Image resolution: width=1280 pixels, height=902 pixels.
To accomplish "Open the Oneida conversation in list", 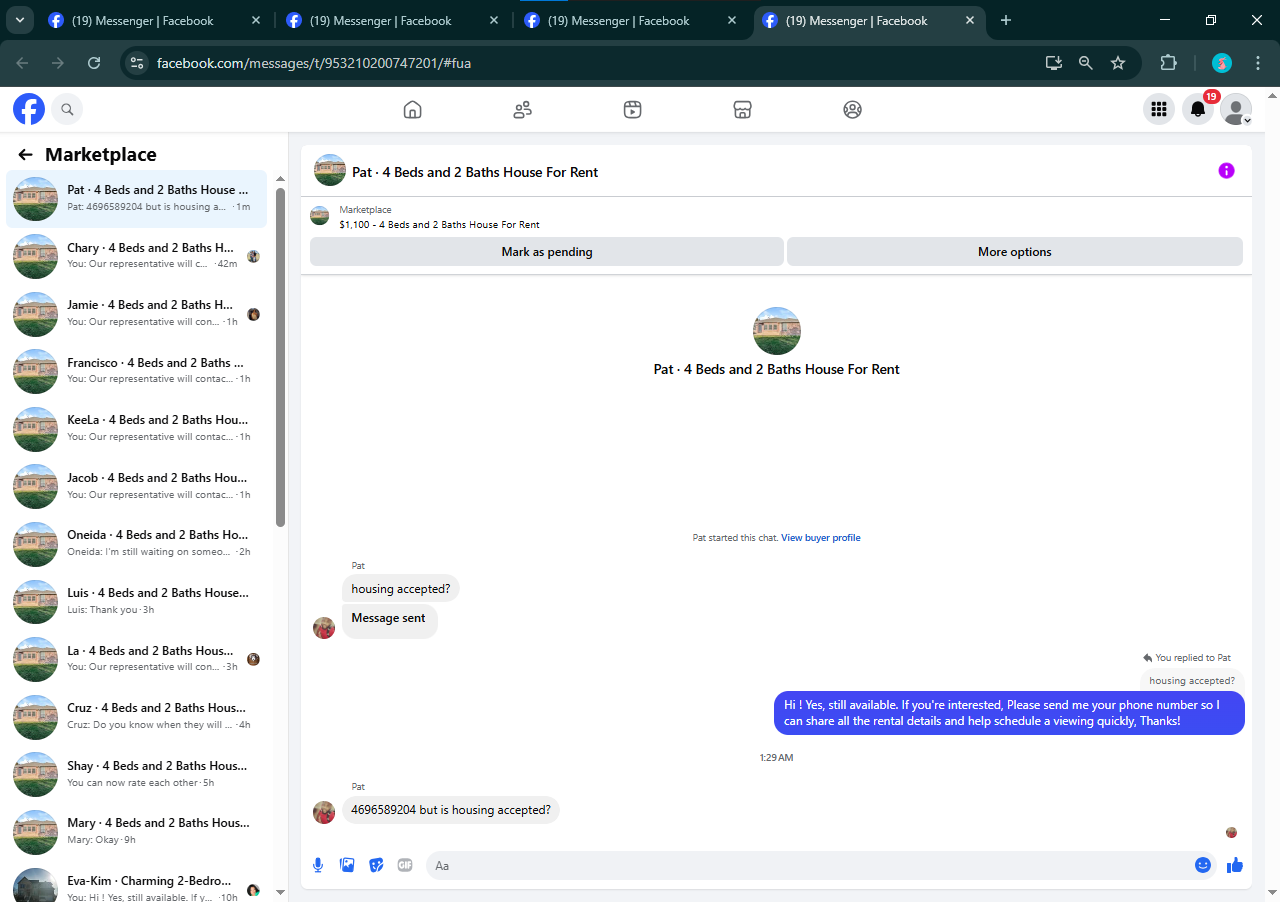I will point(137,543).
